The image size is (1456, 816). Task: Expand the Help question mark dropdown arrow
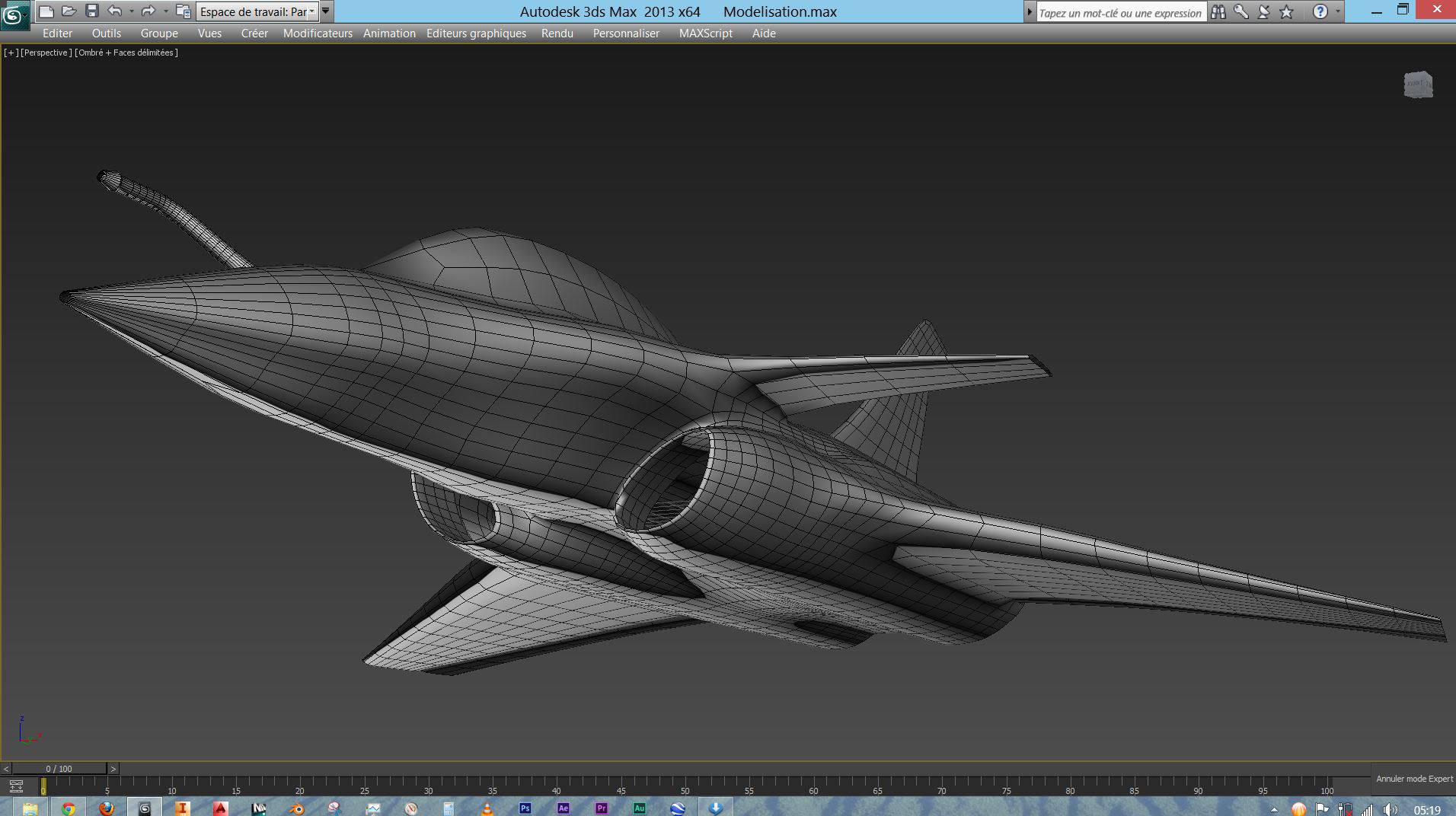tap(1338, 12)
